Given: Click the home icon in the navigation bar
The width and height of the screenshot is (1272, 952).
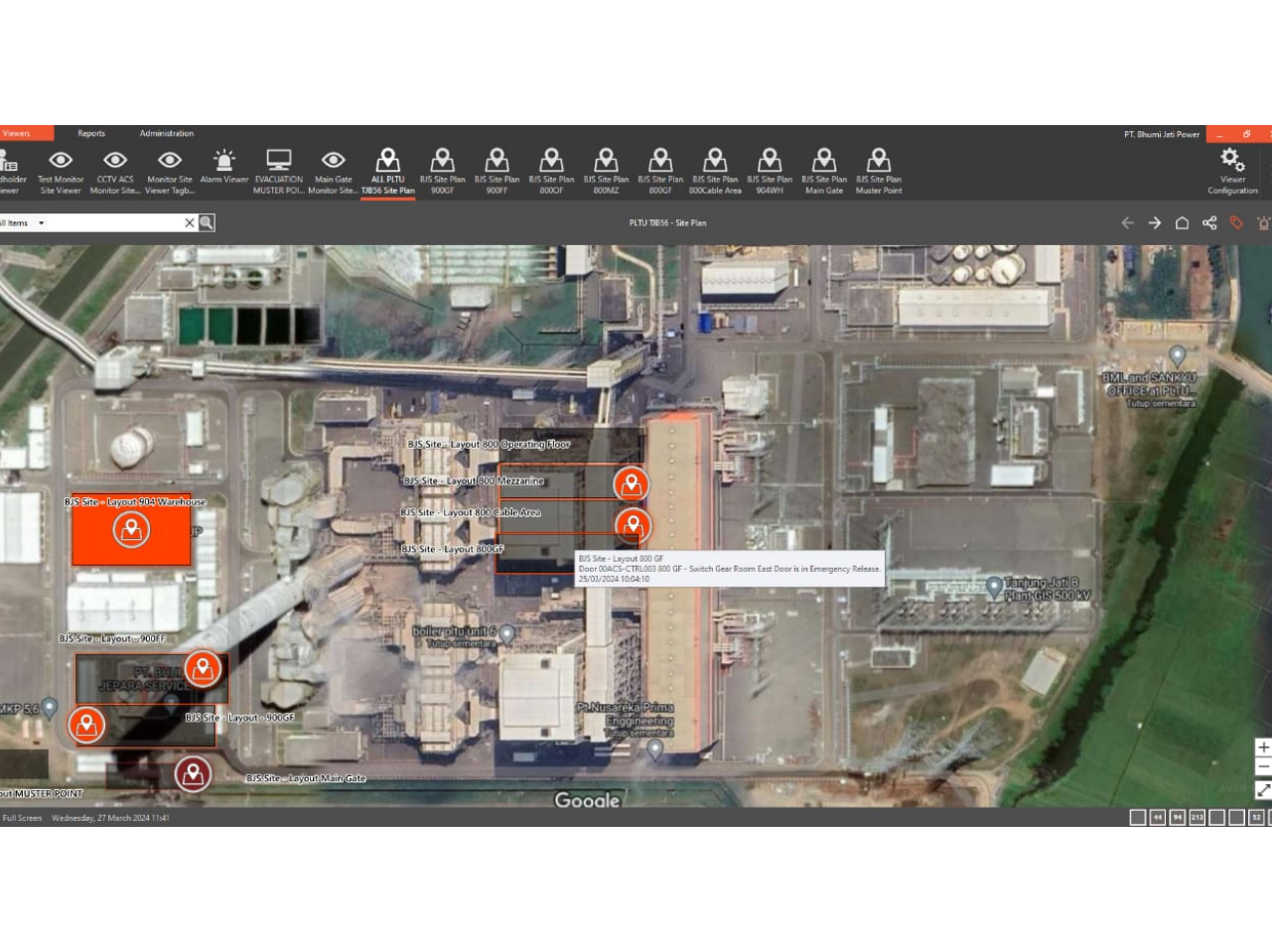Looking at the screenshot, I should coord(1182,222).
